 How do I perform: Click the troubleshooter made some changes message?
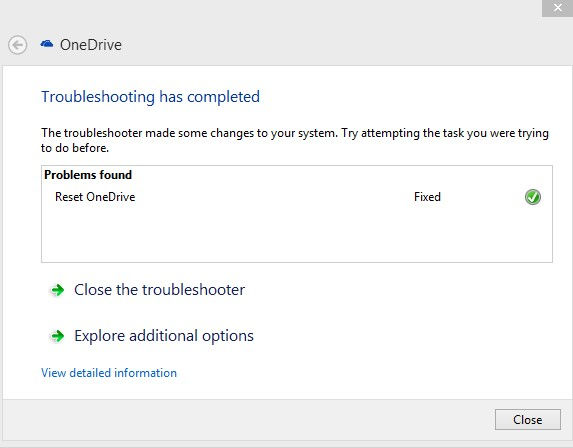295,140
